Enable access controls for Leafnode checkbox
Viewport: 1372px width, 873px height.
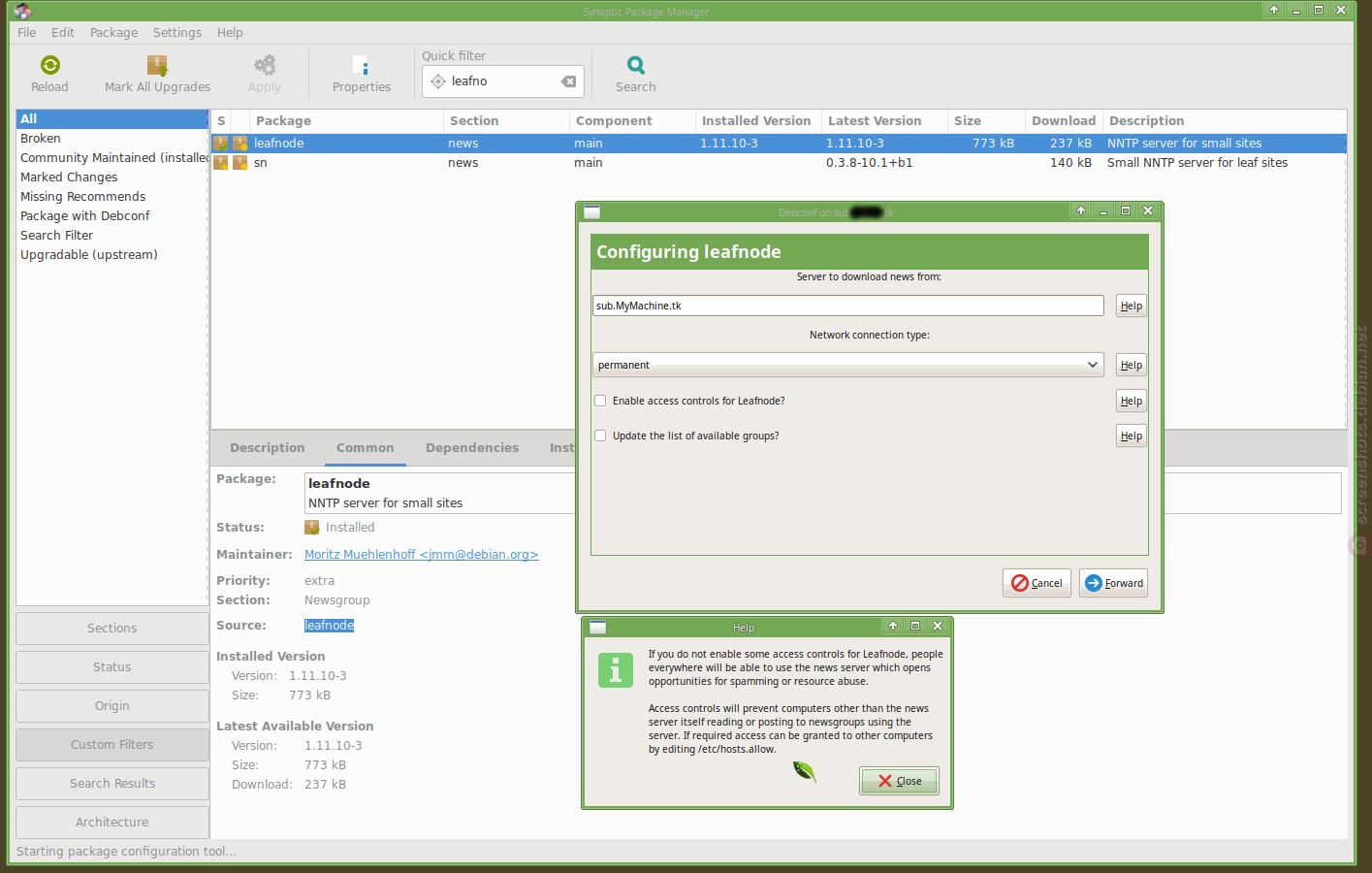(600, 401)
